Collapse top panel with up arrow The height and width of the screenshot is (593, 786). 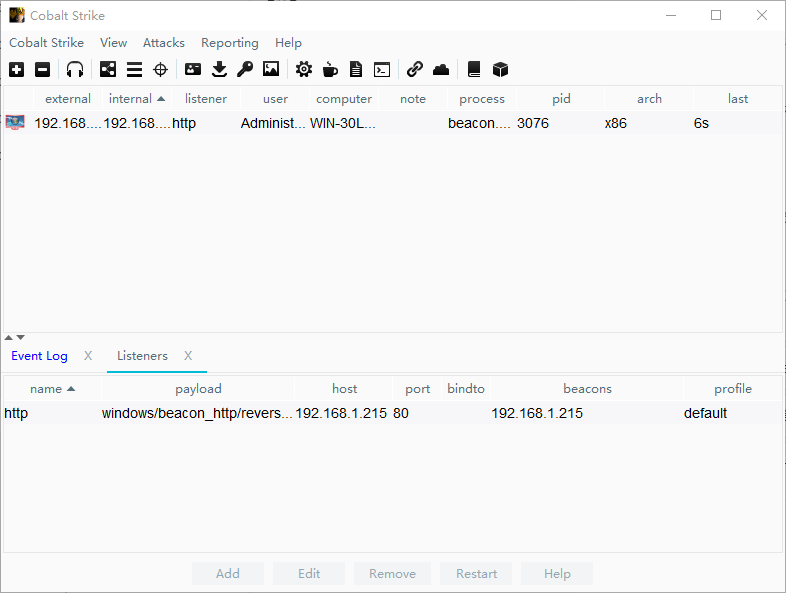[x=9, y=338]
